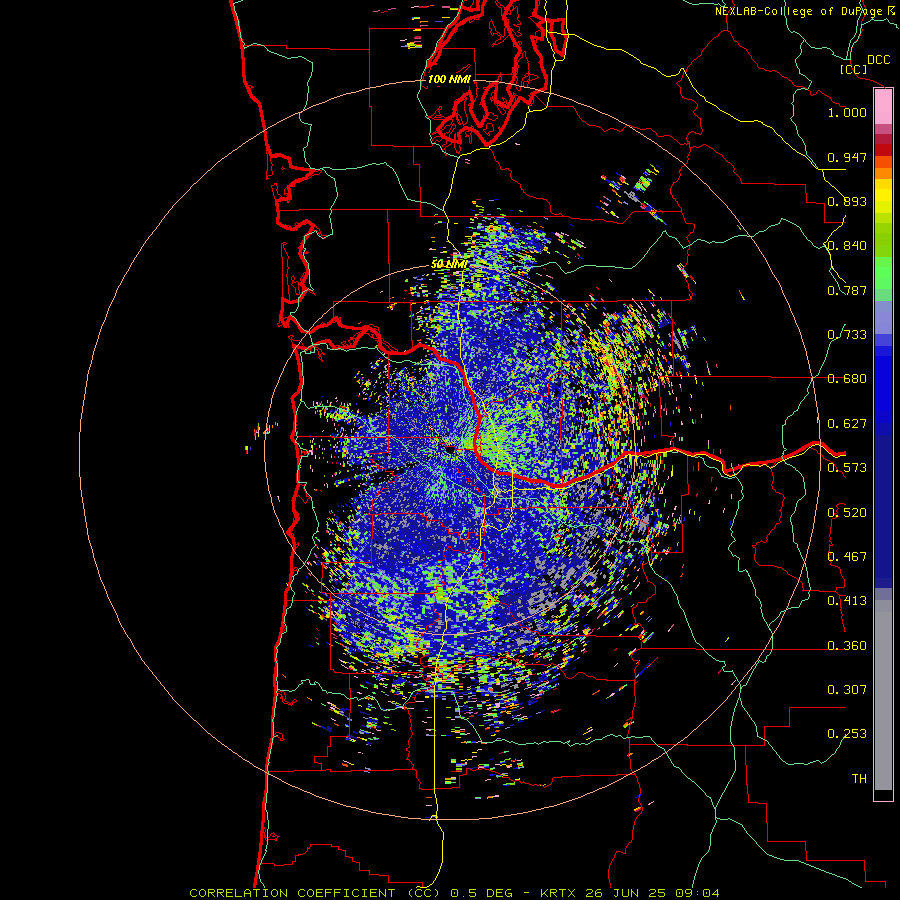900x900 pixels.
Task: Click the 0.413 color scale value
Action: click(x=847, y=601)
